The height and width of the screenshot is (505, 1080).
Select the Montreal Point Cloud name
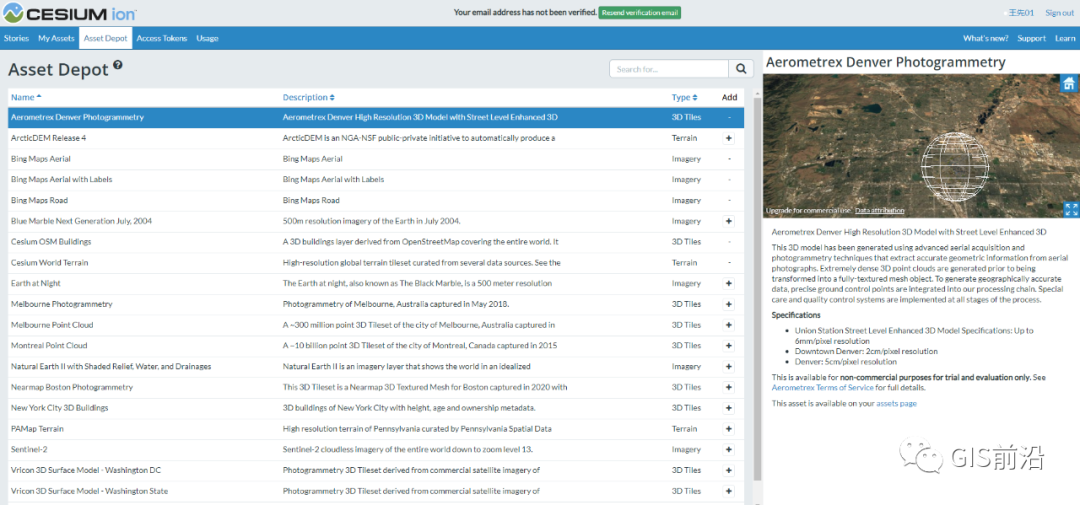[49, 345]
